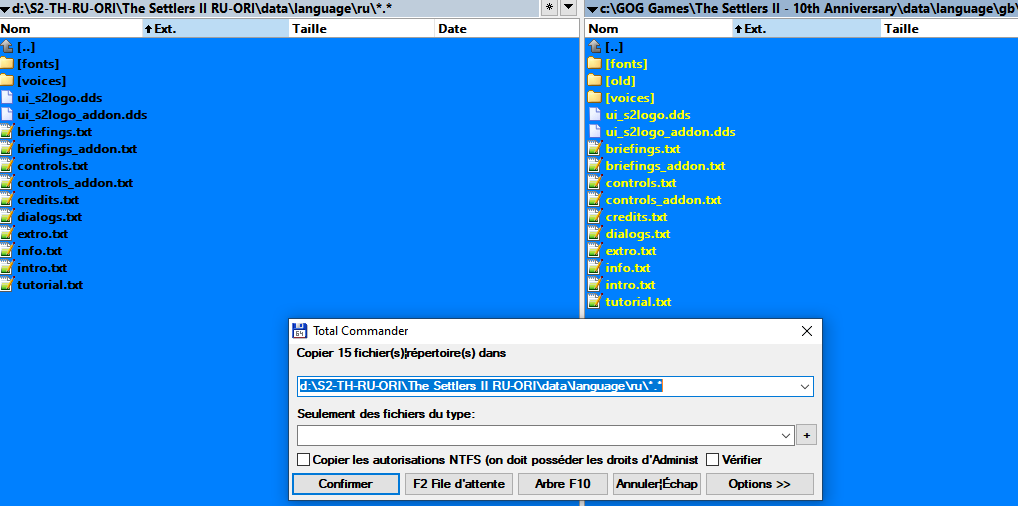Select controls_addon.txt in left panel
The height and width of the screenshot is (506, 1018).
tap(75, 183)
